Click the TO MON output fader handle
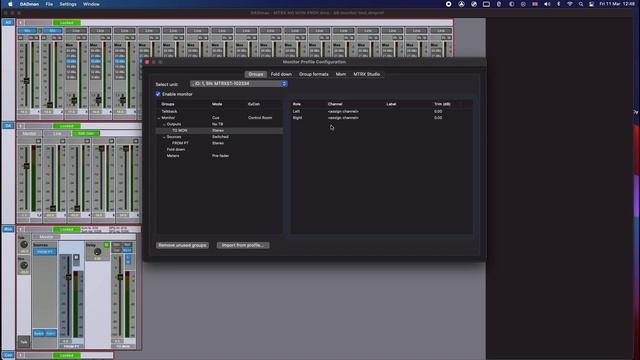The height and width of the screenshot is (360, 640). (x=120, y=277)
